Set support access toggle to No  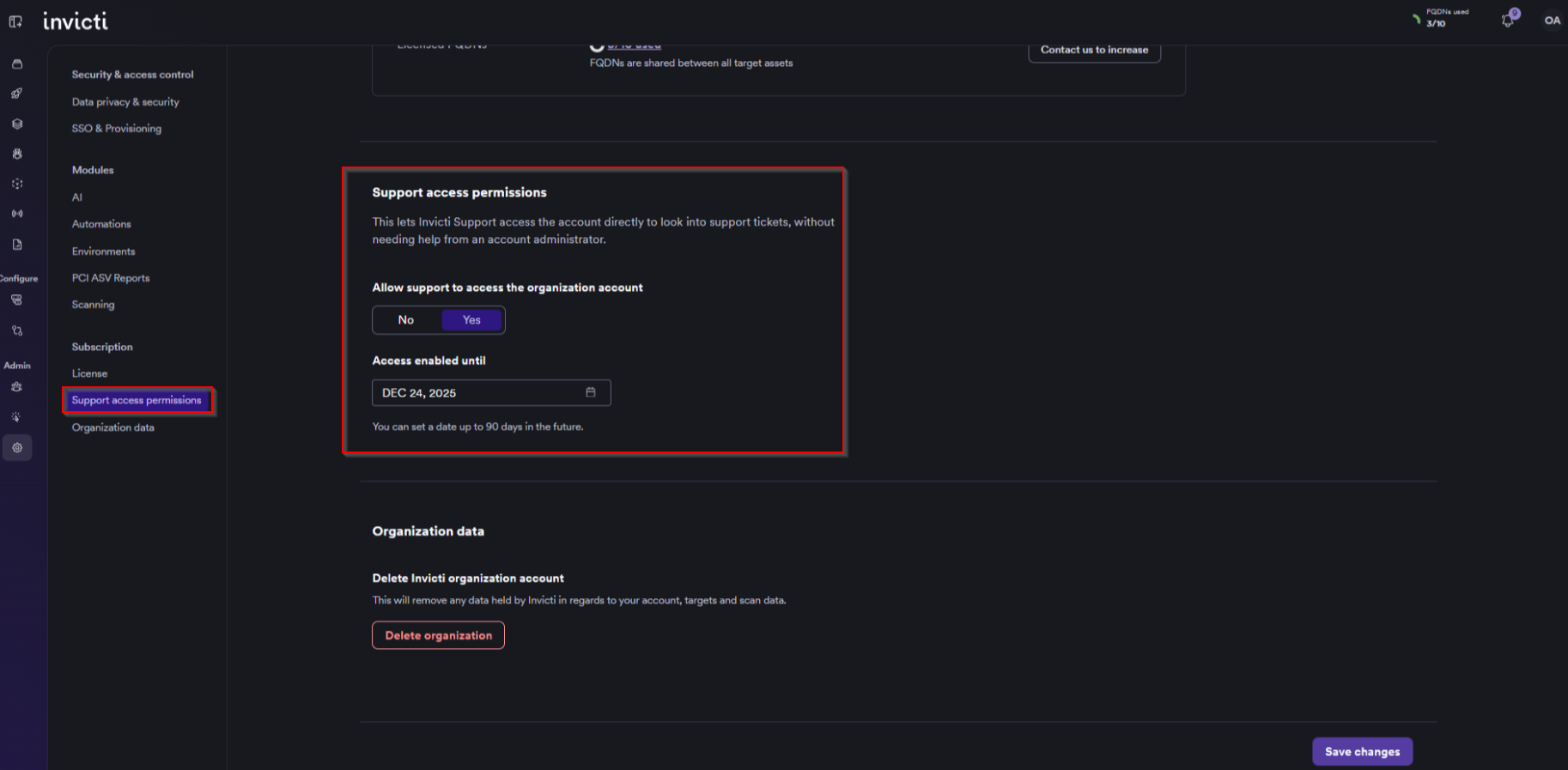[406, 320]
